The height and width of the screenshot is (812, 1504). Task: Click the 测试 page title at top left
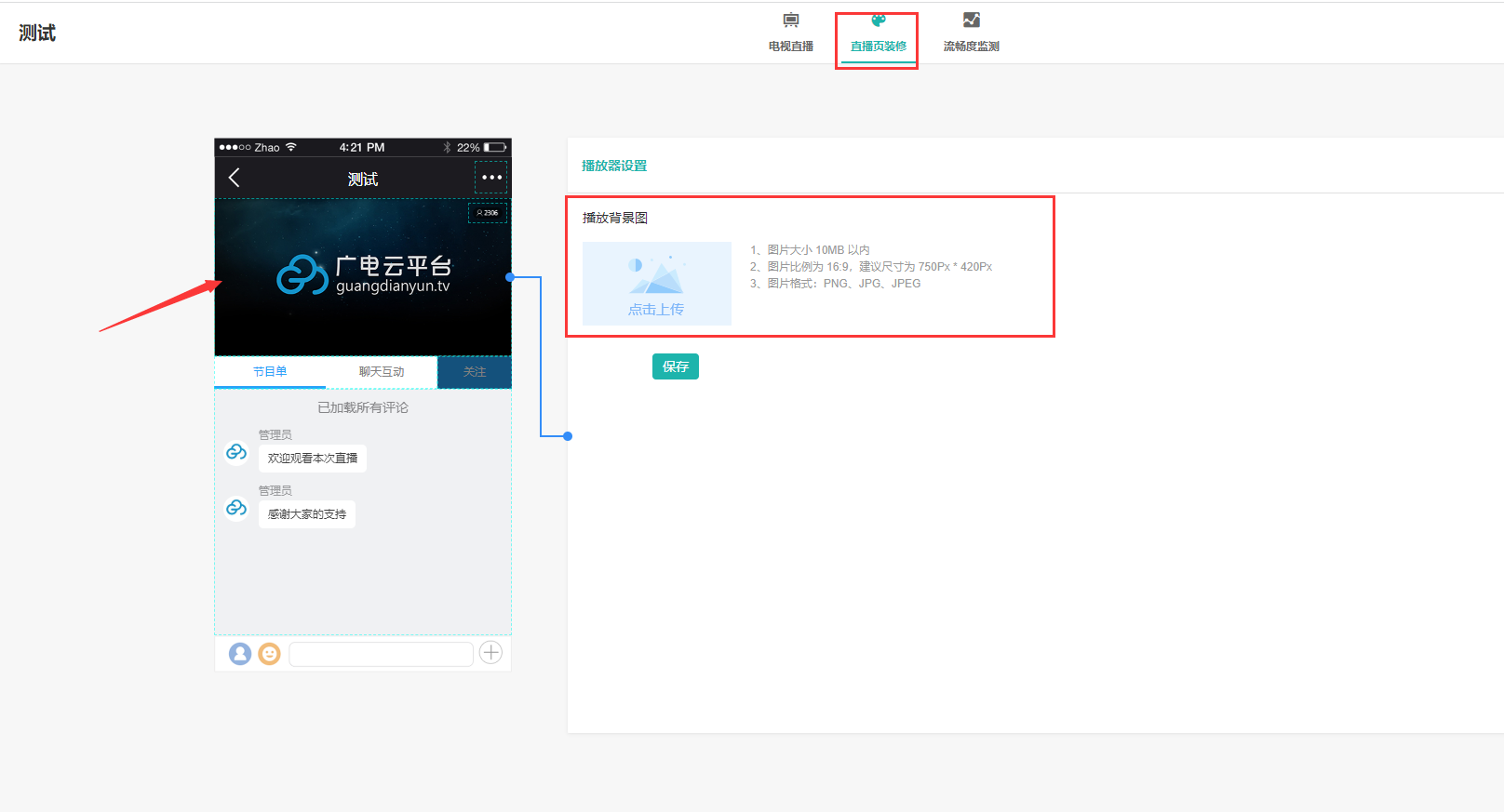coord(37,33)
